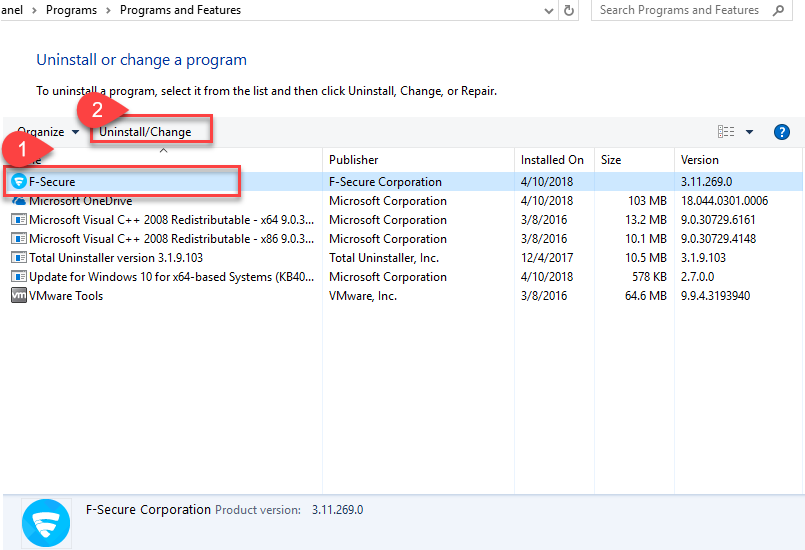Sort programs by the Size column

[x=611, y=160]
